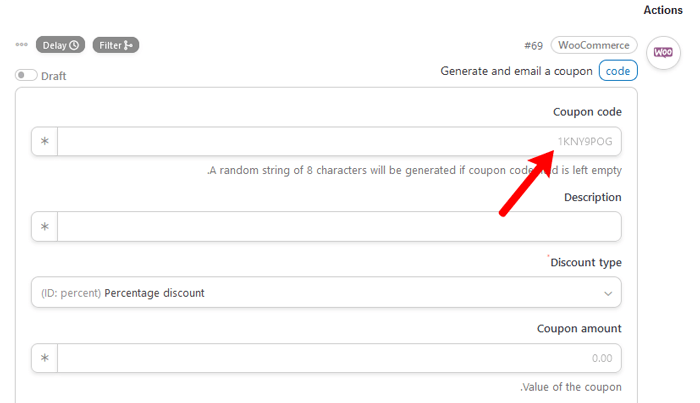Click the #69 action ID
This screenshot has height=403, width=700.
click(534, 45)
